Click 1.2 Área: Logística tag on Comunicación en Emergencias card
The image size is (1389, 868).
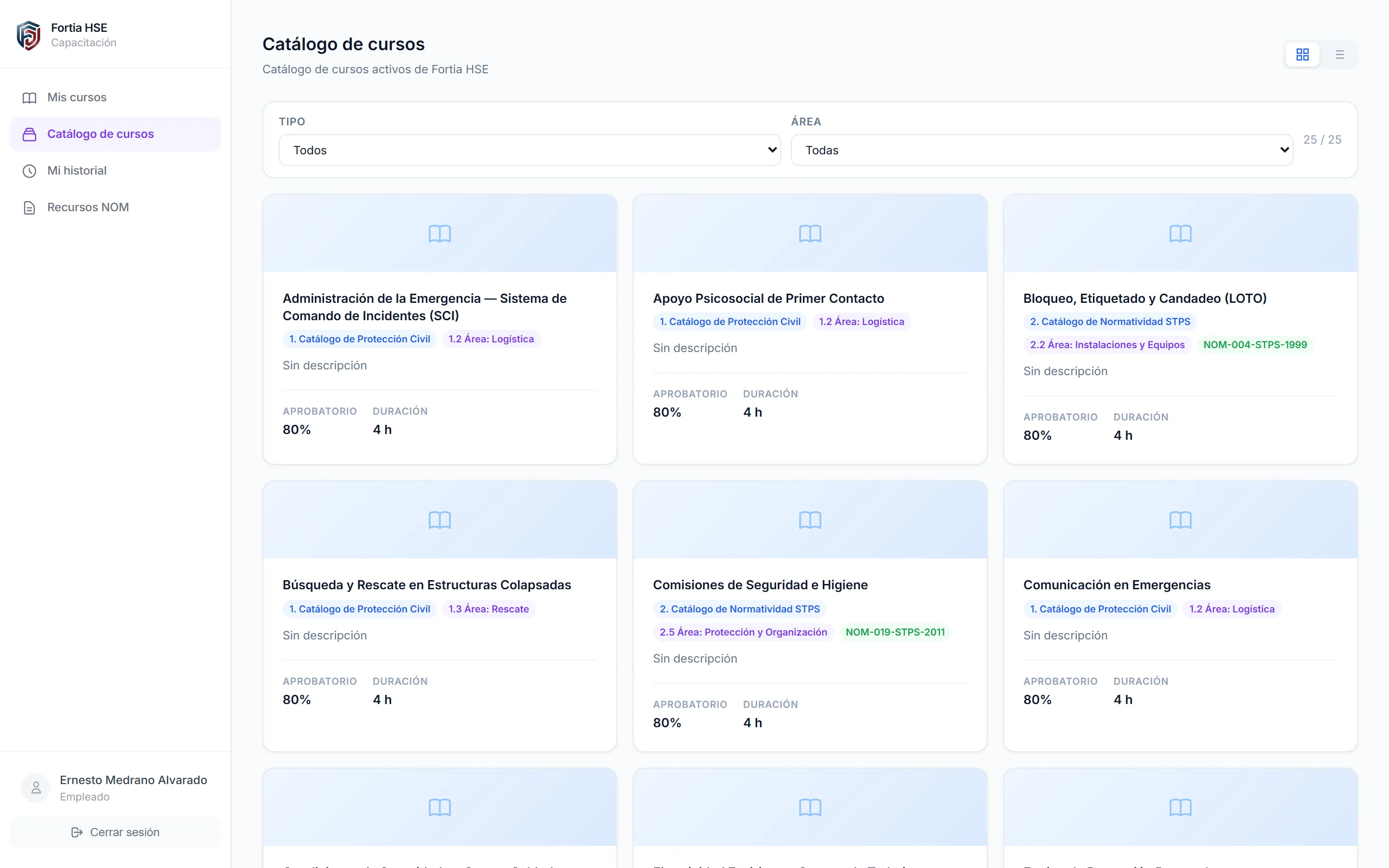click(1231, 609)
